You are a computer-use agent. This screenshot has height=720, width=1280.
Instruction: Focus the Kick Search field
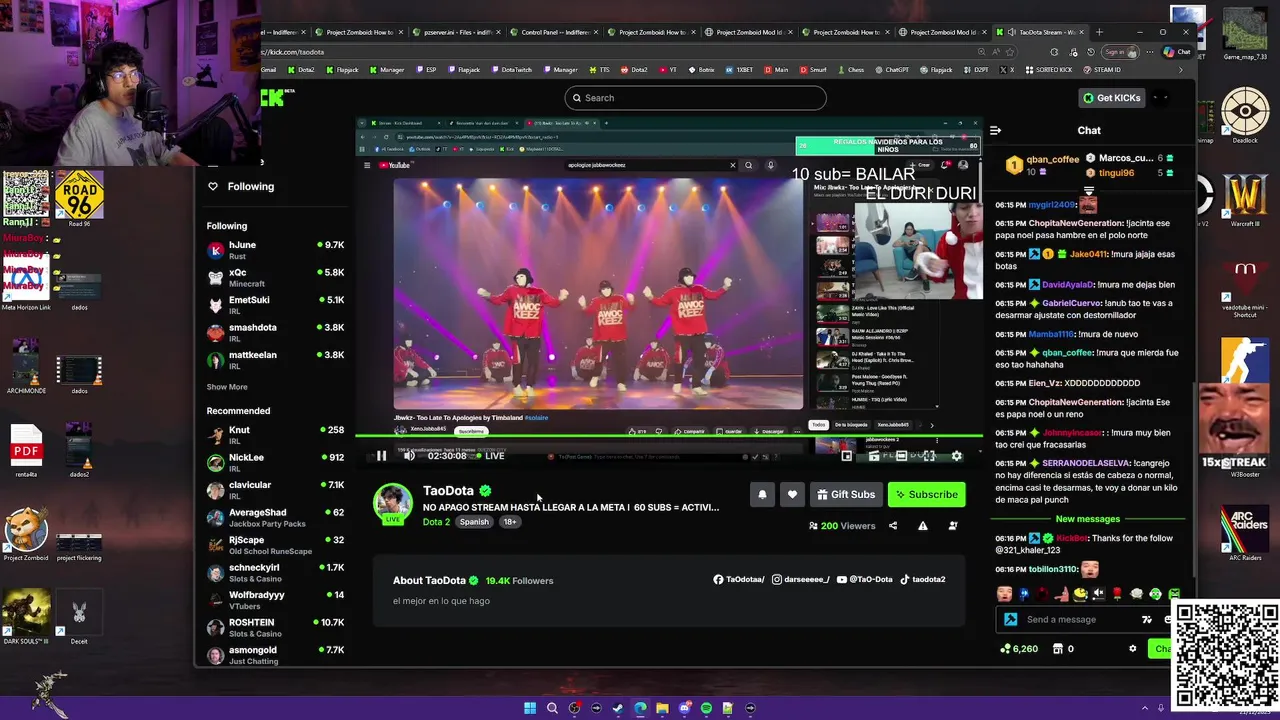click(x=695, y=98)
